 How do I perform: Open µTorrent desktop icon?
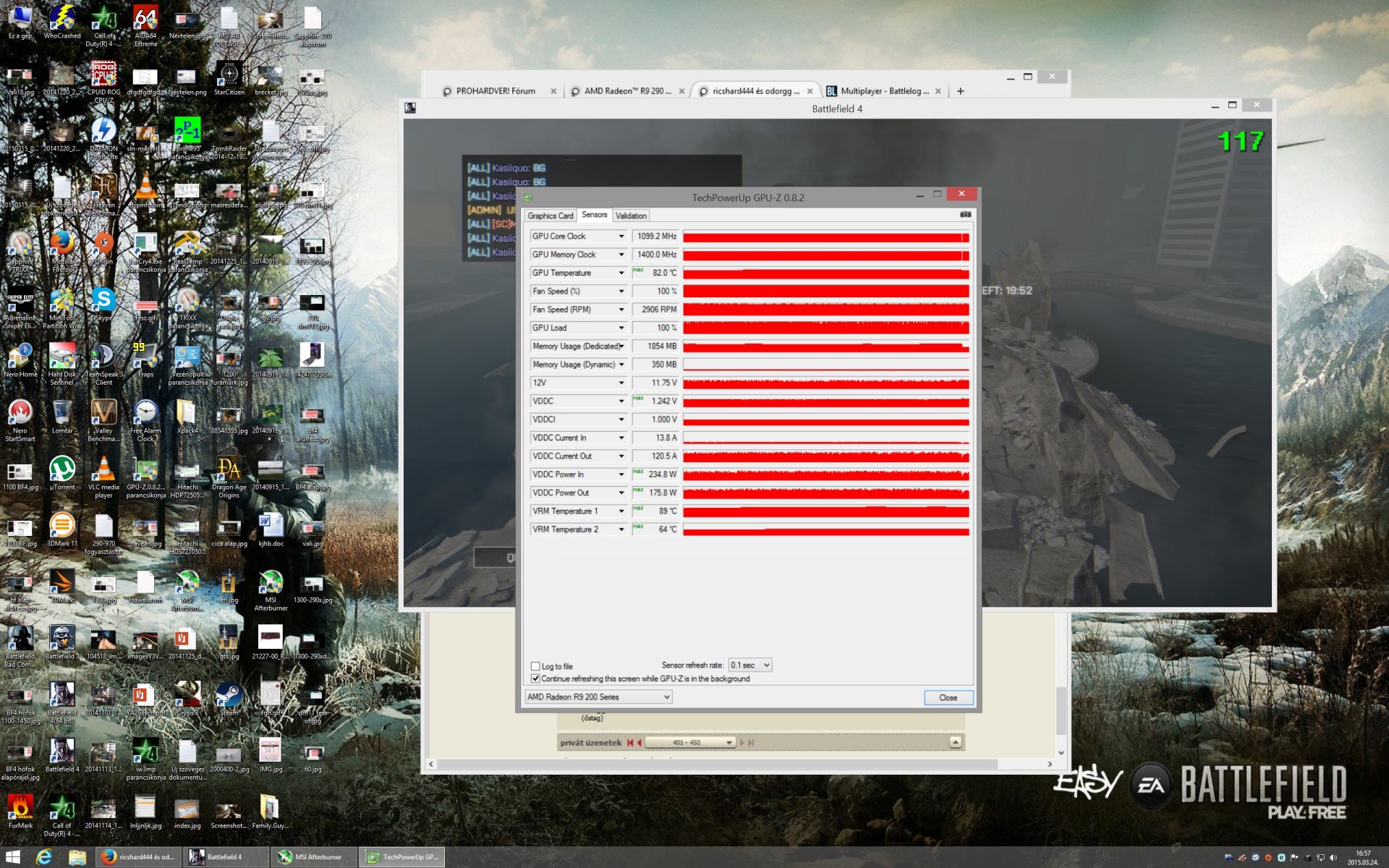62,473
